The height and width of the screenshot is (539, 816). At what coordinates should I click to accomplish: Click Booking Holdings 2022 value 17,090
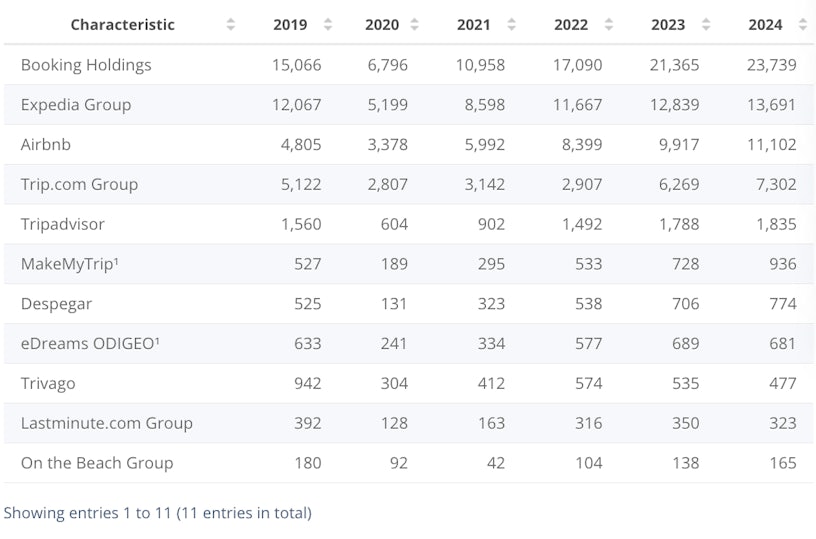(x=578, y=65)
